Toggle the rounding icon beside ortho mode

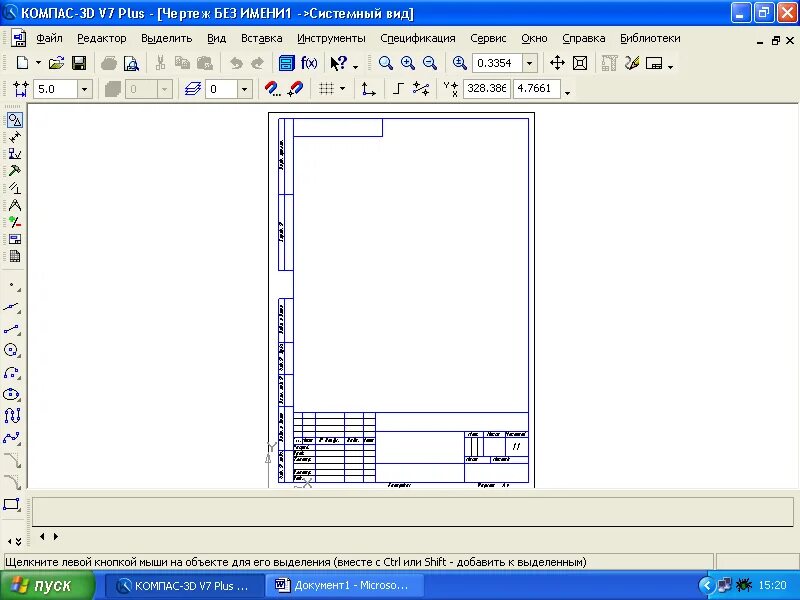pyautogui.click(x=421, y=89)
